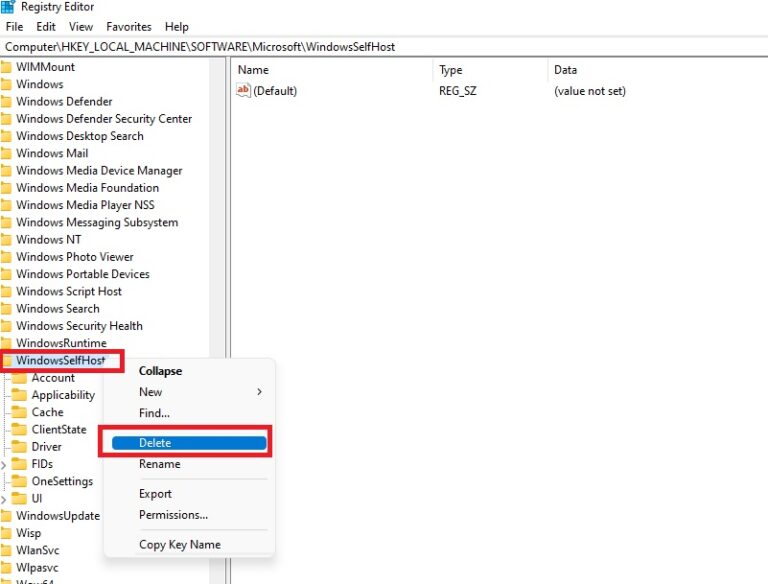Click the FIDs subkey folder icon

click(x=19, y=464)
